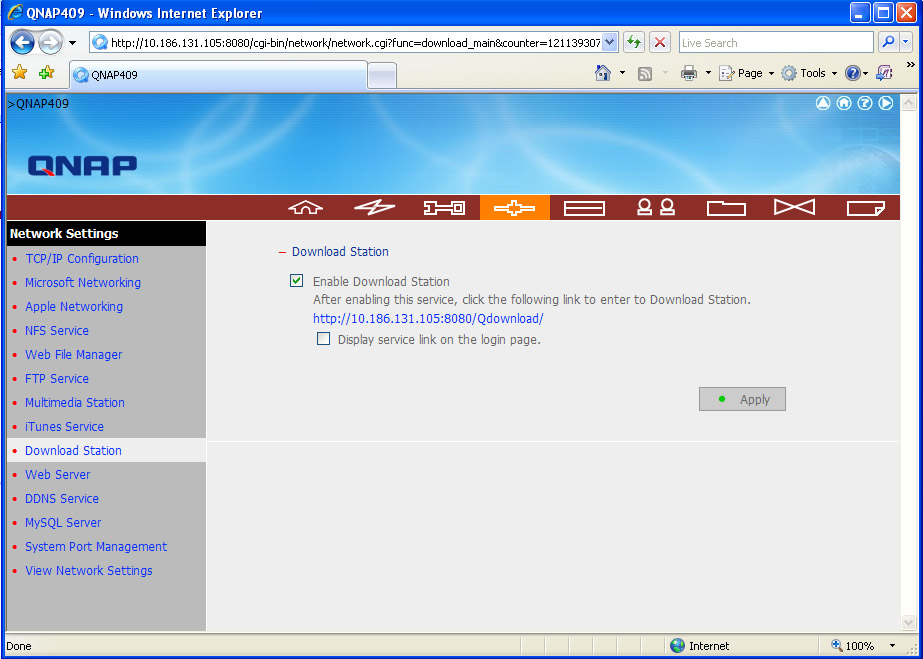Open the Help question mark dropdown
The height and width of the screenshot is (659, 923).
tap(856, 73)
